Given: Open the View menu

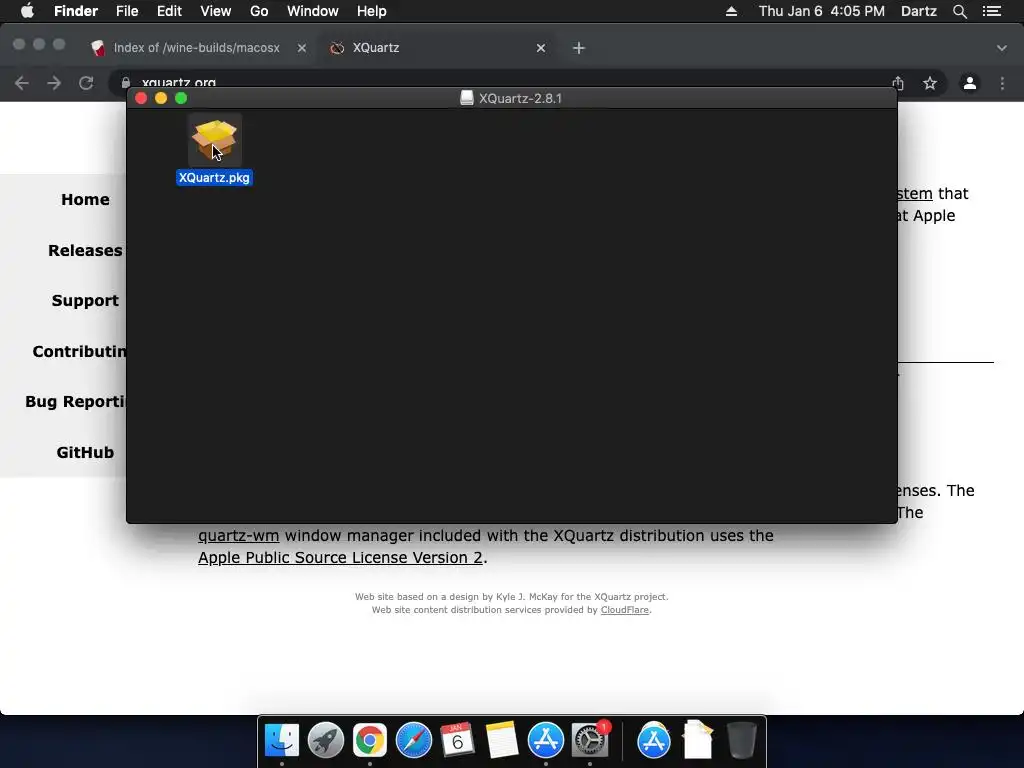Looking at the screenshot, I should [x=216, y=11].
